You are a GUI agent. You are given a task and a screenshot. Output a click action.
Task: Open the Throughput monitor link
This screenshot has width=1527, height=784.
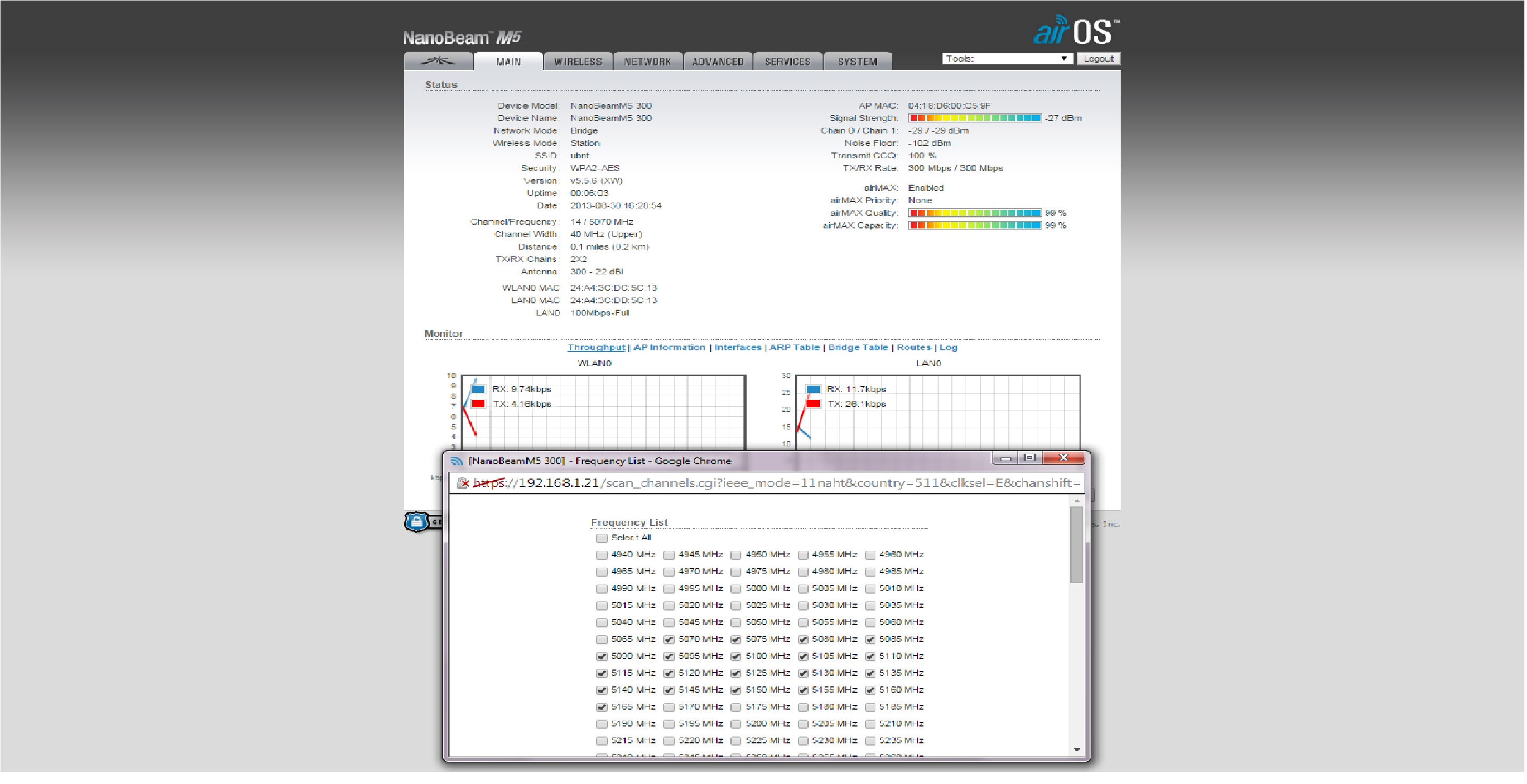pyautogui.click(x=596, y=347)
